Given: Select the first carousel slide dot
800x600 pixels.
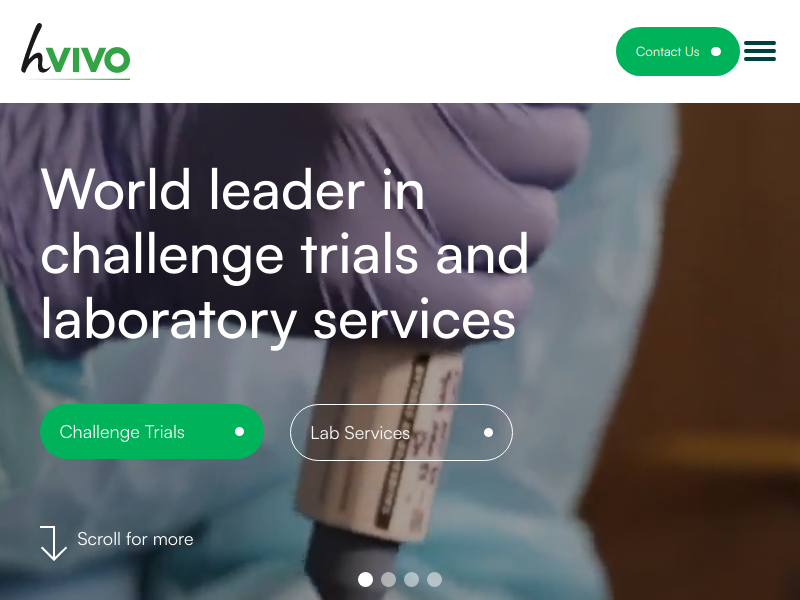Looking at the screenshot, I should tap(365, 580).
